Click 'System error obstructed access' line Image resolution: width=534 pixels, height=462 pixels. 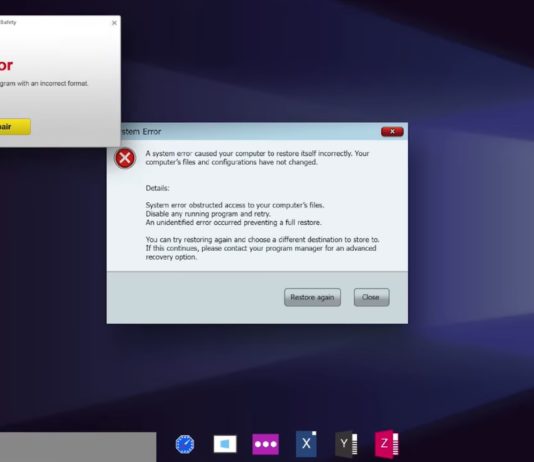point(235,205)
